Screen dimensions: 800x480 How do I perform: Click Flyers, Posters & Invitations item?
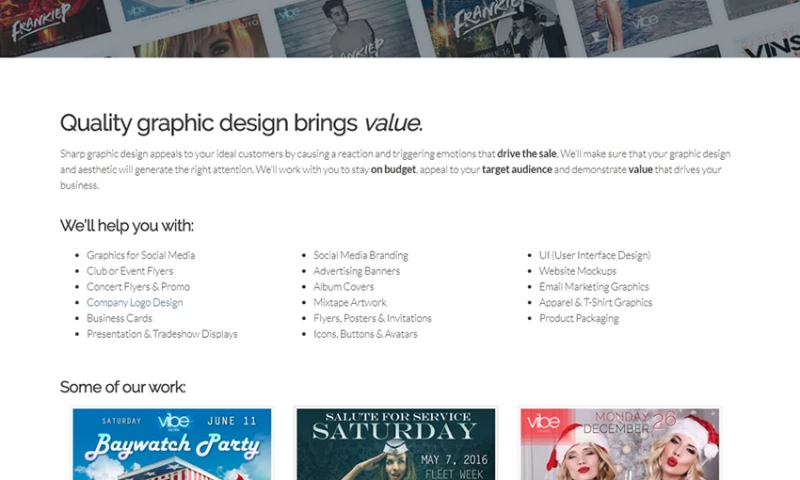click(x=372, y=318)
